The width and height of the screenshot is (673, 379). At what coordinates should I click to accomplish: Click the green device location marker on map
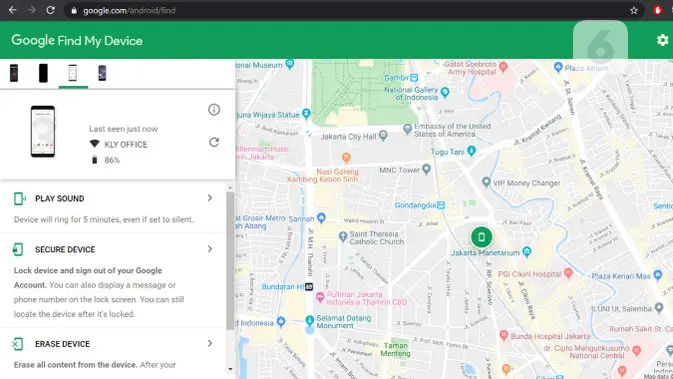481,237
